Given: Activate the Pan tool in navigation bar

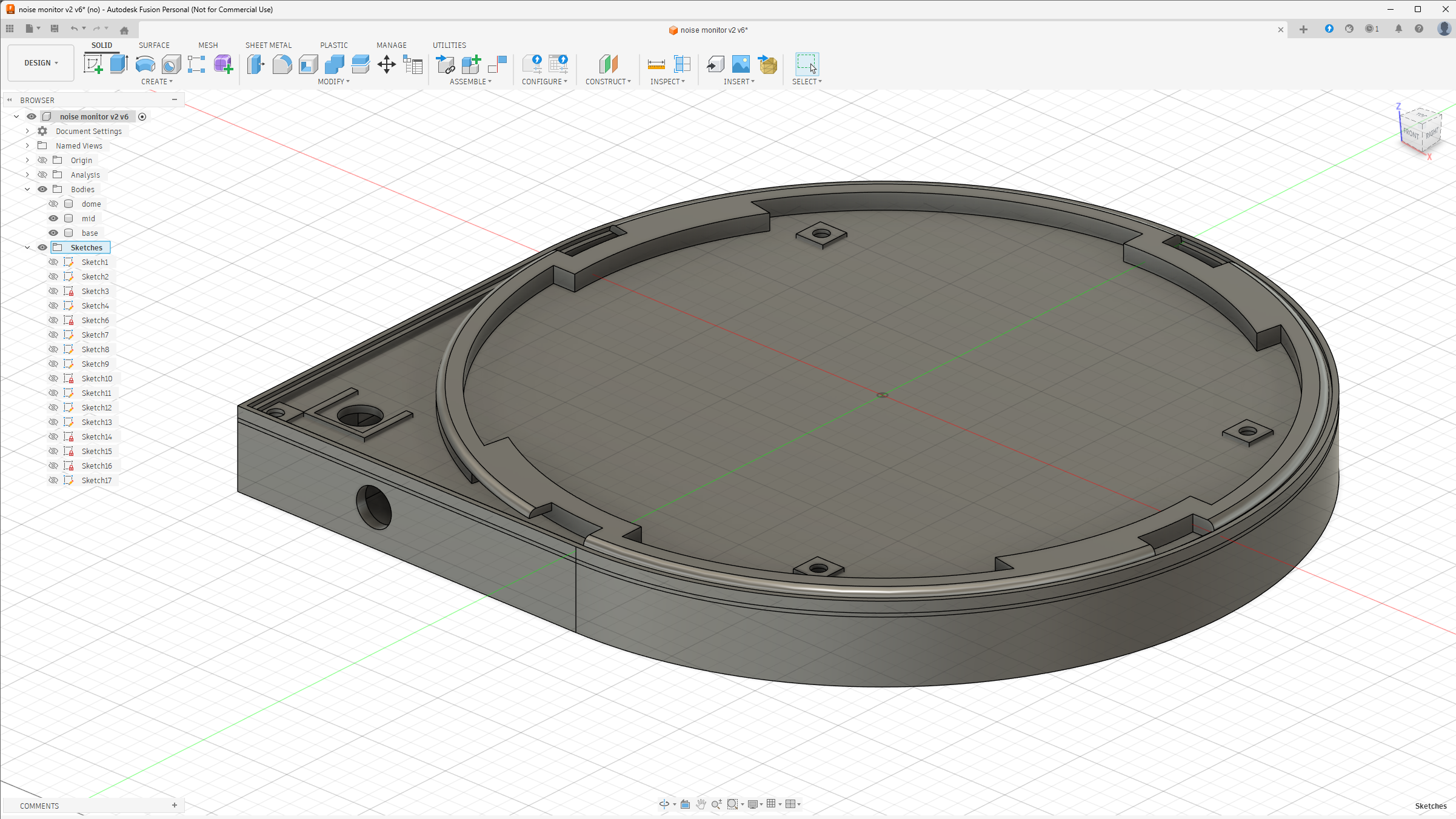Looking at the screenshot, I should point(701,804).
